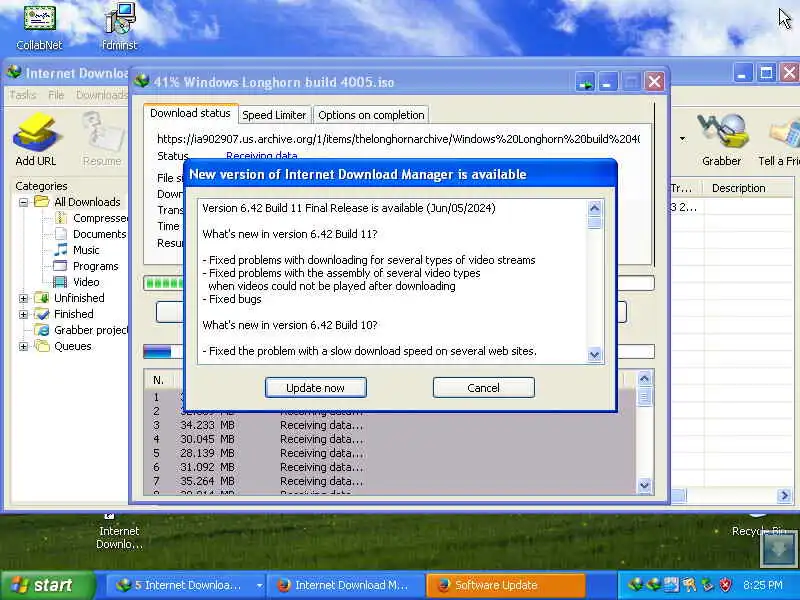Select the fdminst desktop icon
800x600 pixels.
click(x=119, y=27)
